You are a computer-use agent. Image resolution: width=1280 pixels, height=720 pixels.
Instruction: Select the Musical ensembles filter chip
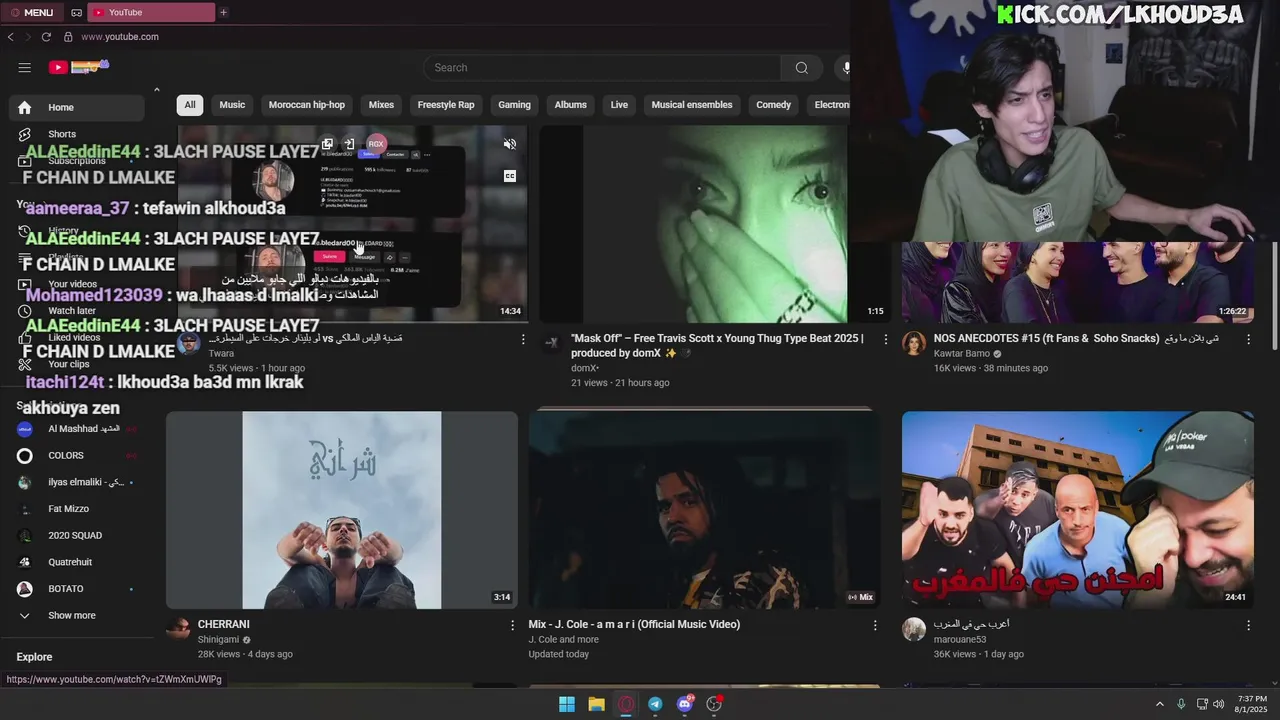[x=692, y=105]
